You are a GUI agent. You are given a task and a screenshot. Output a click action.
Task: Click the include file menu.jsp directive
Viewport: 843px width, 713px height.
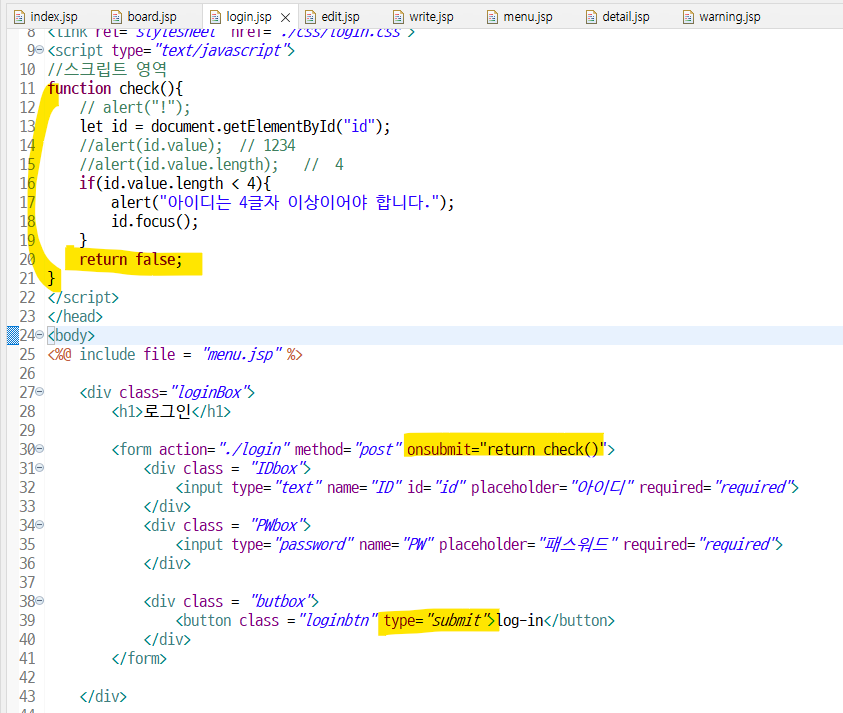[175, 354]
